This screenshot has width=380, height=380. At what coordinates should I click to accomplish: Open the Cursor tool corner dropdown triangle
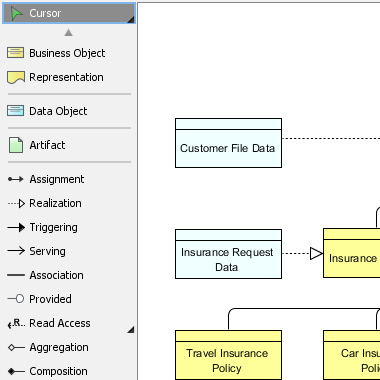pyautogui.click(x=131, y=20)
